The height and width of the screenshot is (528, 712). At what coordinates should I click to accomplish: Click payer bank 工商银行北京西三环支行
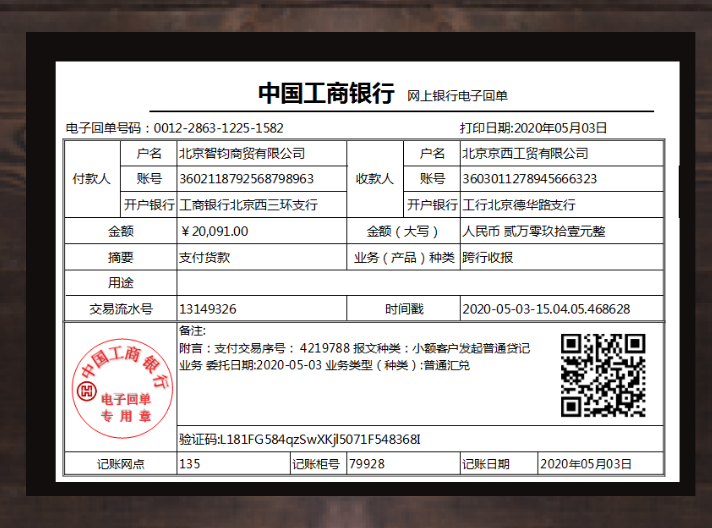pos(248,205)
